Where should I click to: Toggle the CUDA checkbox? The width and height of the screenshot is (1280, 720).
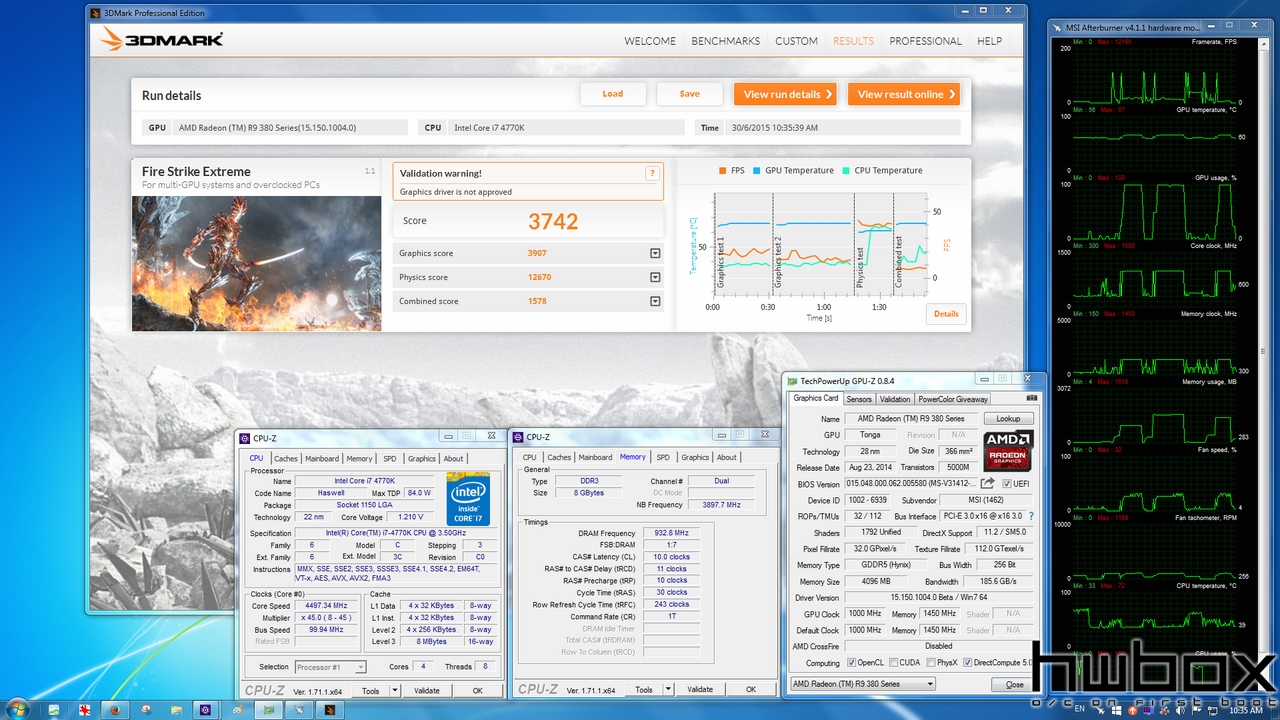point(894,662)
